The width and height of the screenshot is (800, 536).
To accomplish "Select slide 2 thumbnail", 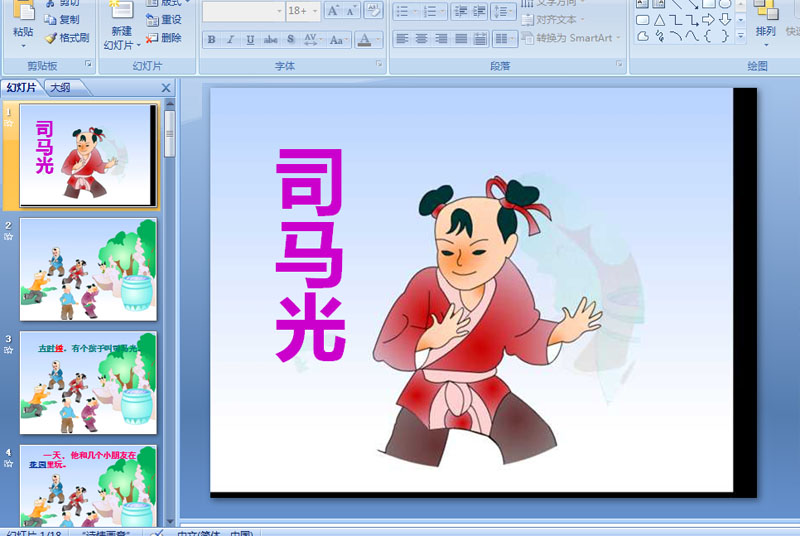I will [x=88, y=269].
